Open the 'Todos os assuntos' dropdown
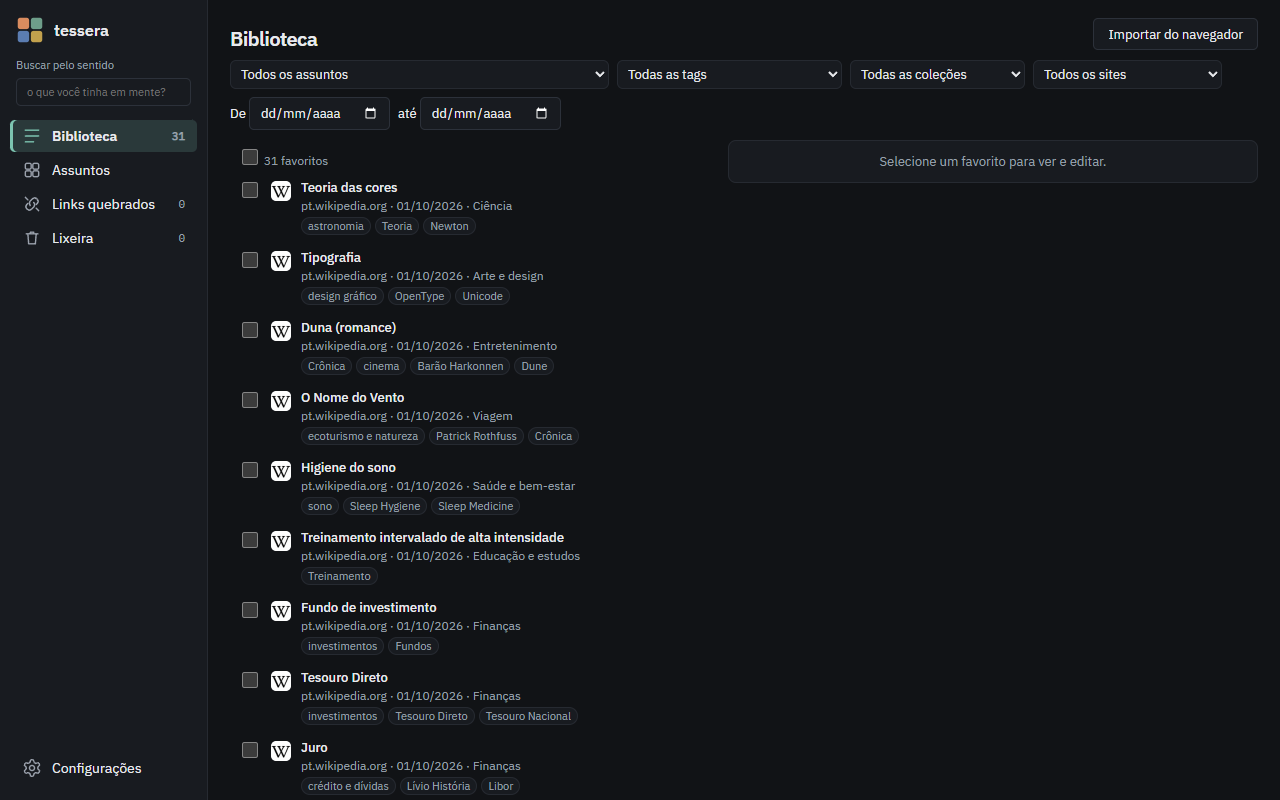The width and height of the screenshot is (1280, 800). point(420,75)
